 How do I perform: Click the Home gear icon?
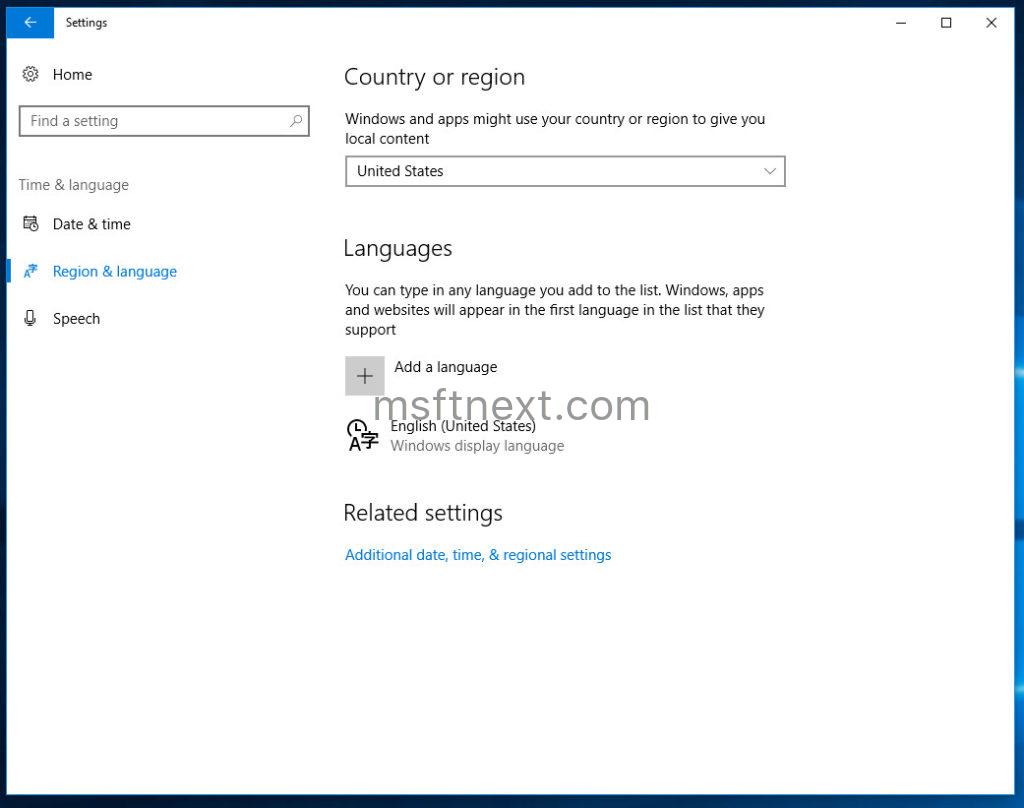point(30,74)
